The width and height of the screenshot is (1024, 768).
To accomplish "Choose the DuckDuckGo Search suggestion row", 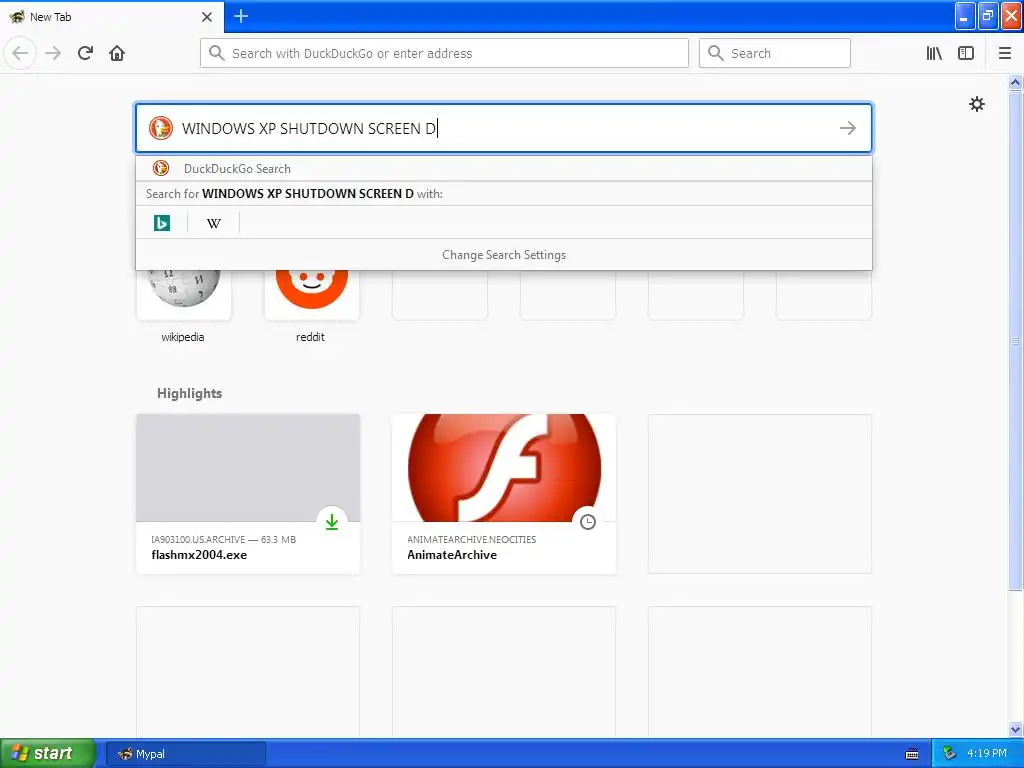I will pos(504,168).
